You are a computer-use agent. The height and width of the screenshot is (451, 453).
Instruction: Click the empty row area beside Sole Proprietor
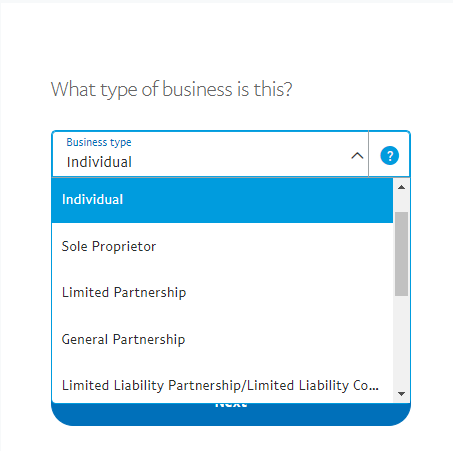coord(273,246)
